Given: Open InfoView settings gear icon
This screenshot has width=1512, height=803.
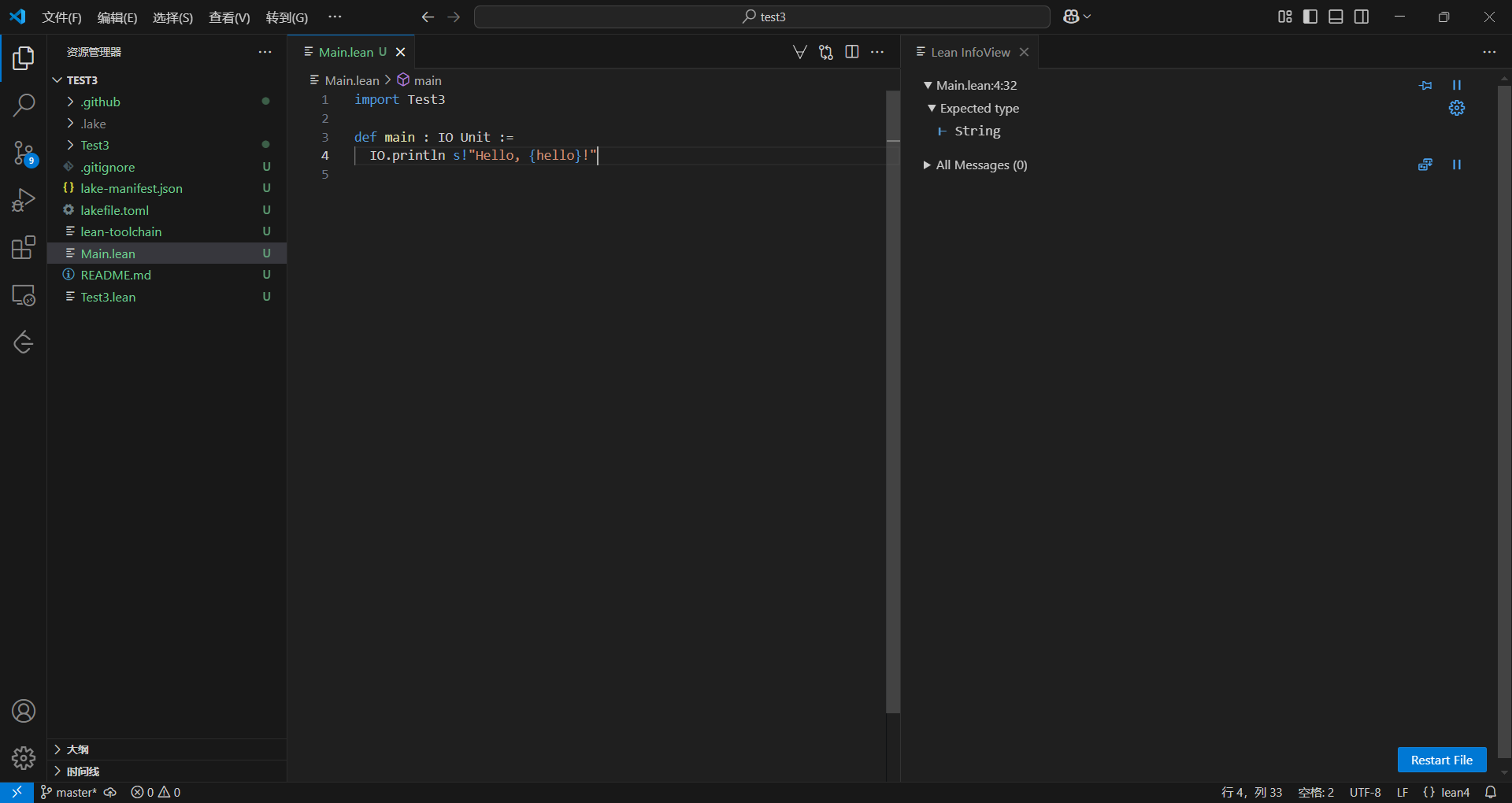Looking at the screenshot, I should point(1456,109).
